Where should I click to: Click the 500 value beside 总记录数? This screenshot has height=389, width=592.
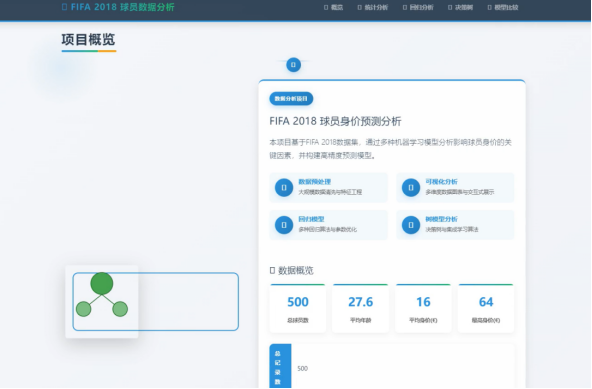tap(302, 369)
